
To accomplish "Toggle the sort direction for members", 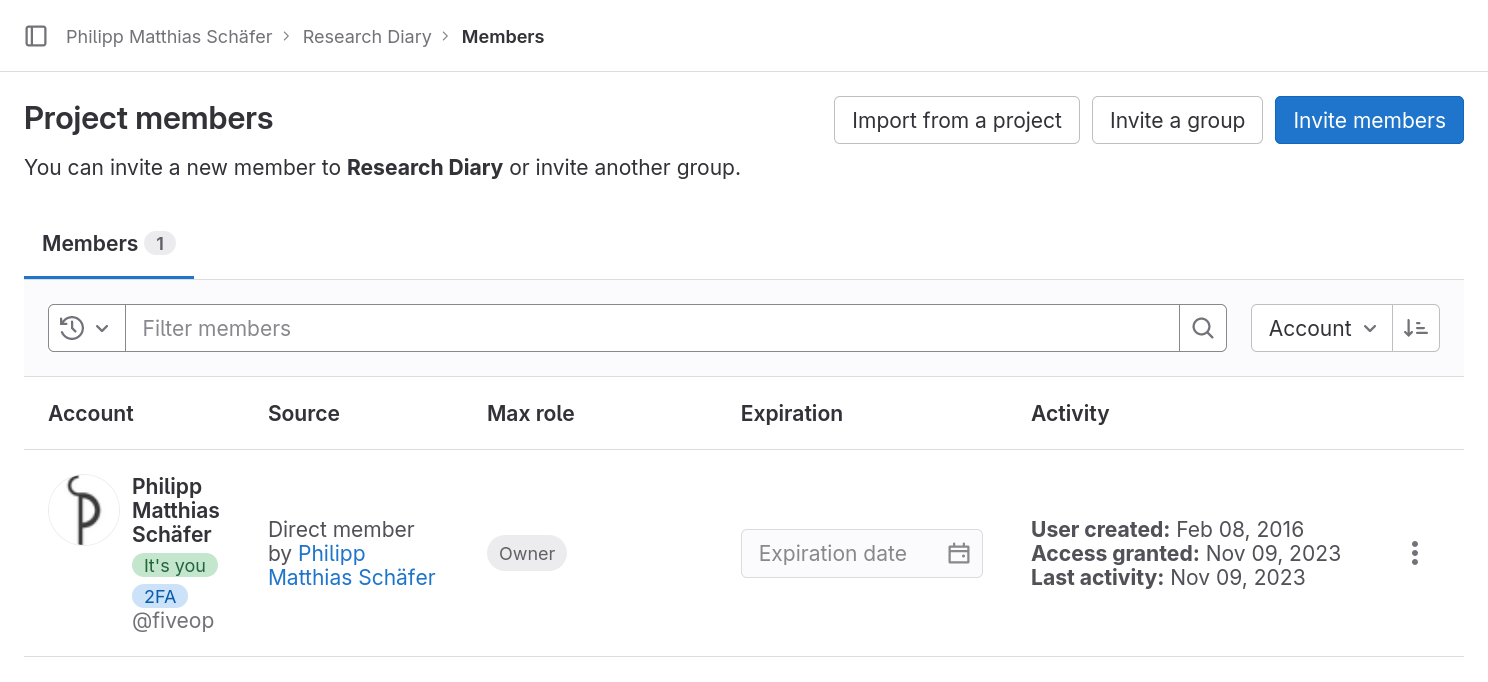I will click(x=1415, y=327).
